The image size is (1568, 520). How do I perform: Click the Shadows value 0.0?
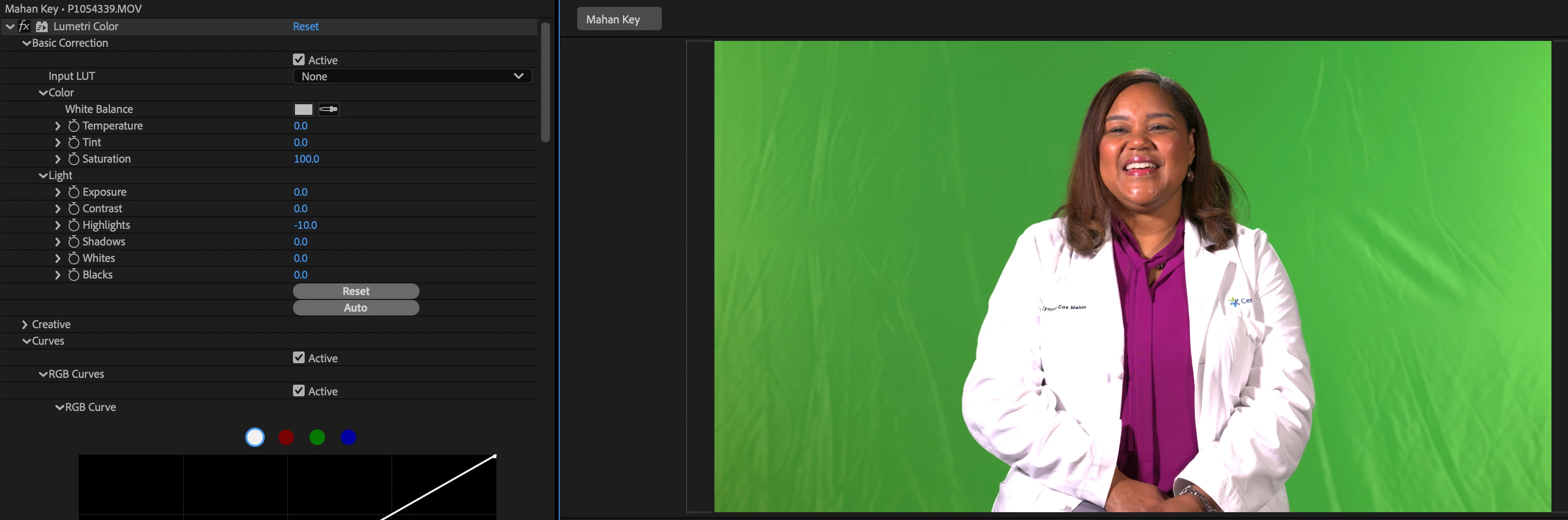pyautogui.click(x=301, y=241)
